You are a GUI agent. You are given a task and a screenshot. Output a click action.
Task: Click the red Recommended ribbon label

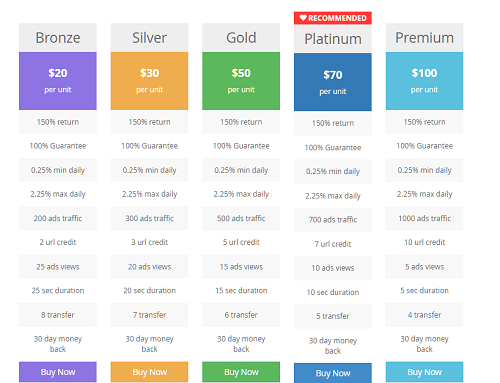pyautogui.click(x=333, y=18)
